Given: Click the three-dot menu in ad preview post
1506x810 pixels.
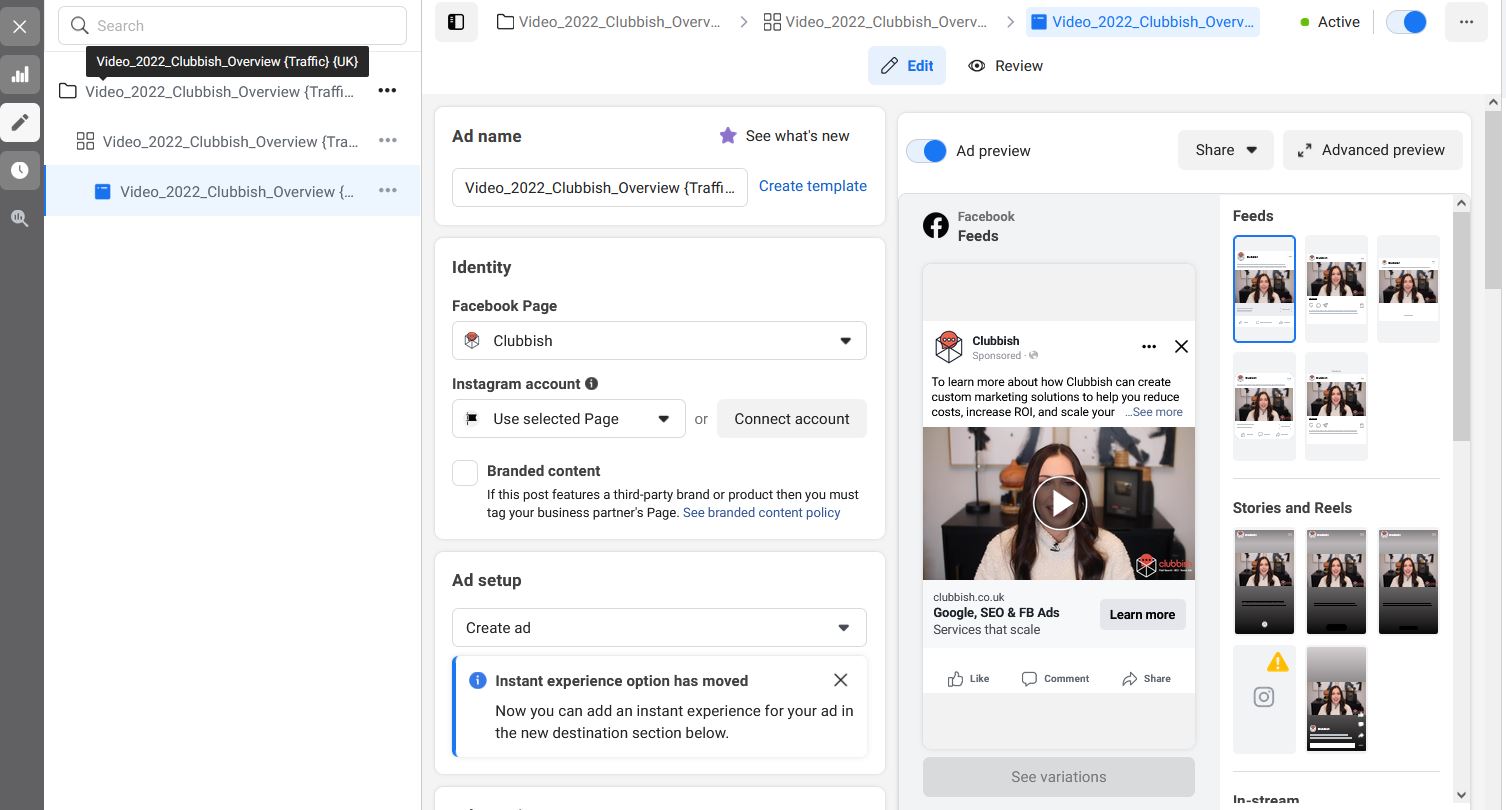Looking at the screenshot, I should [1149, 347].
